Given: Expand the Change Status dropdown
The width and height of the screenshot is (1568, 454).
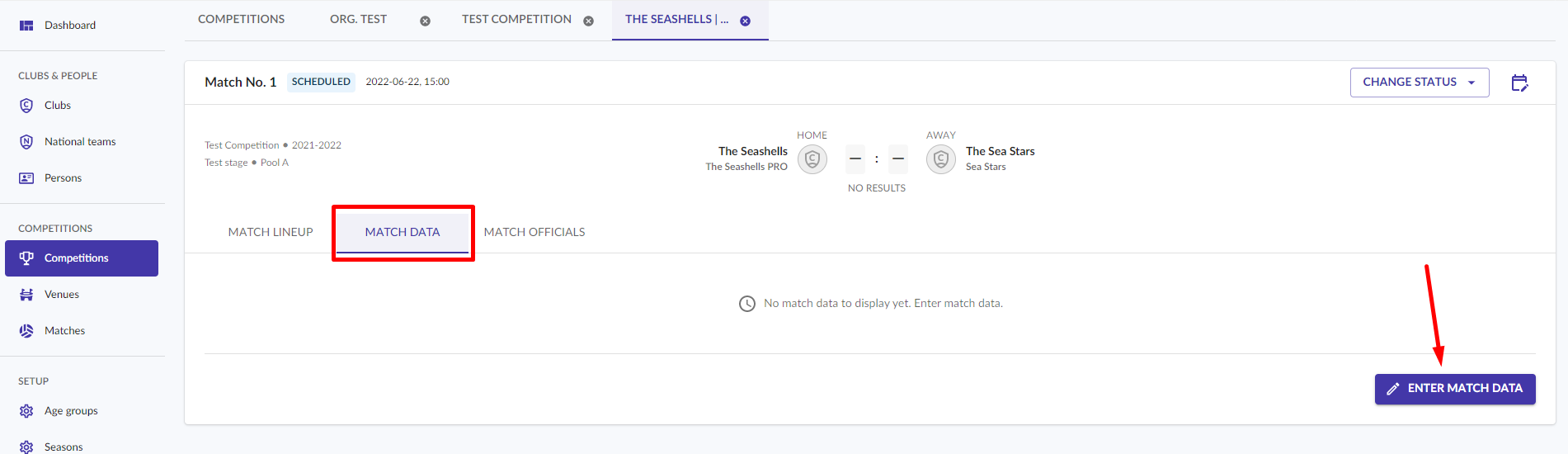Looking at the screenshot, I should (1420, 83).
